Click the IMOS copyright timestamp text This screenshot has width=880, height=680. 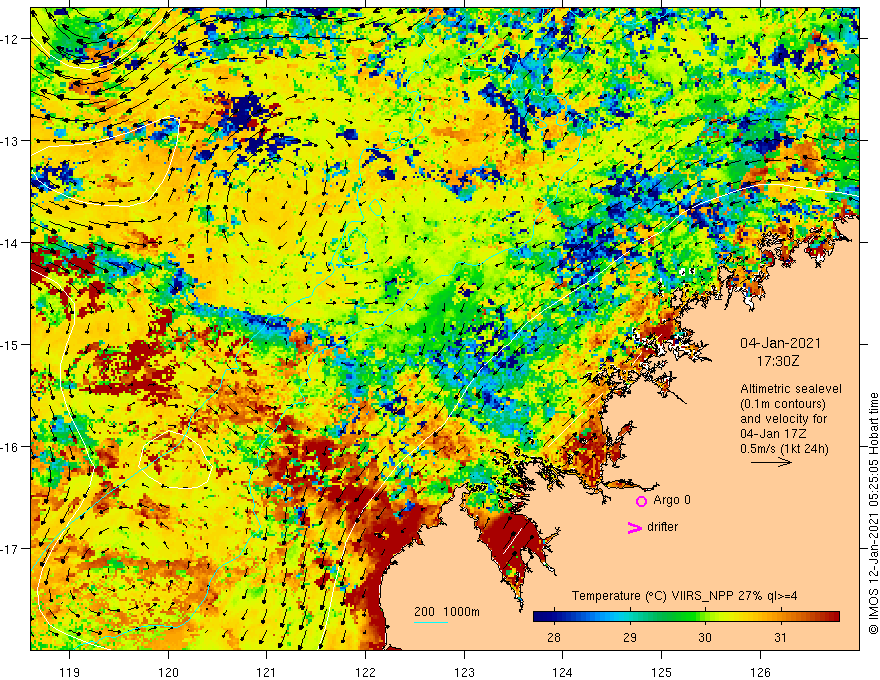pyautogui.click(x=873, y=513)
